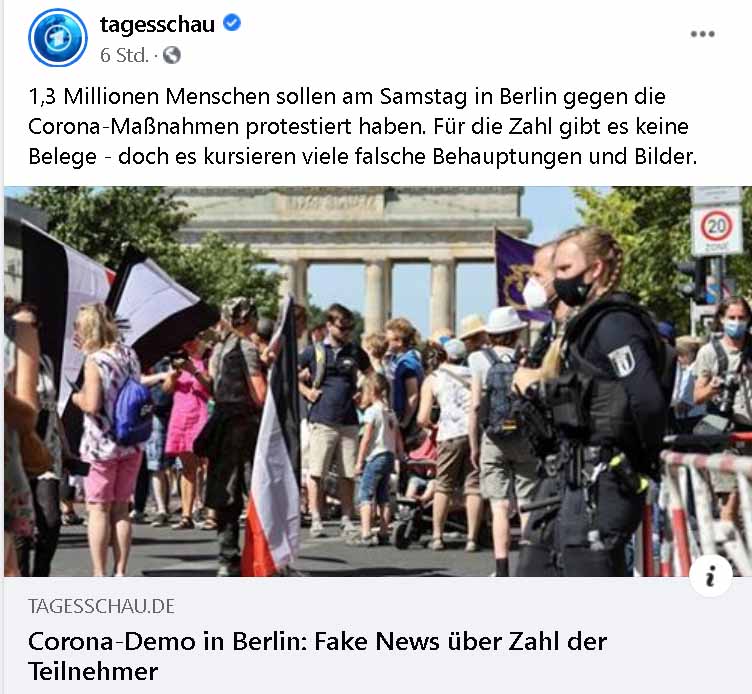Open the tagesschau page name link
752x694 pixels.
click(157, 24)
